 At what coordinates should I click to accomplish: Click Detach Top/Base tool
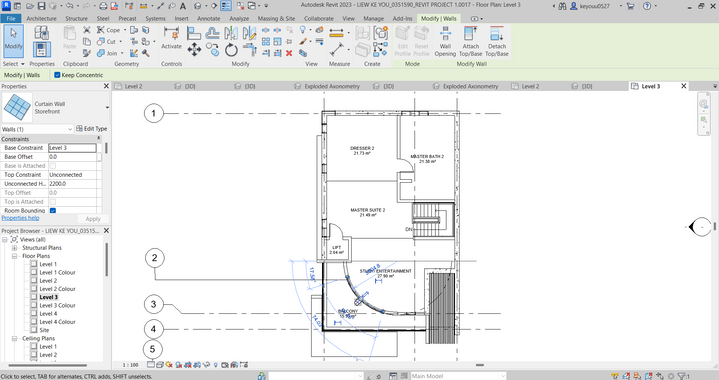[497, 41]
